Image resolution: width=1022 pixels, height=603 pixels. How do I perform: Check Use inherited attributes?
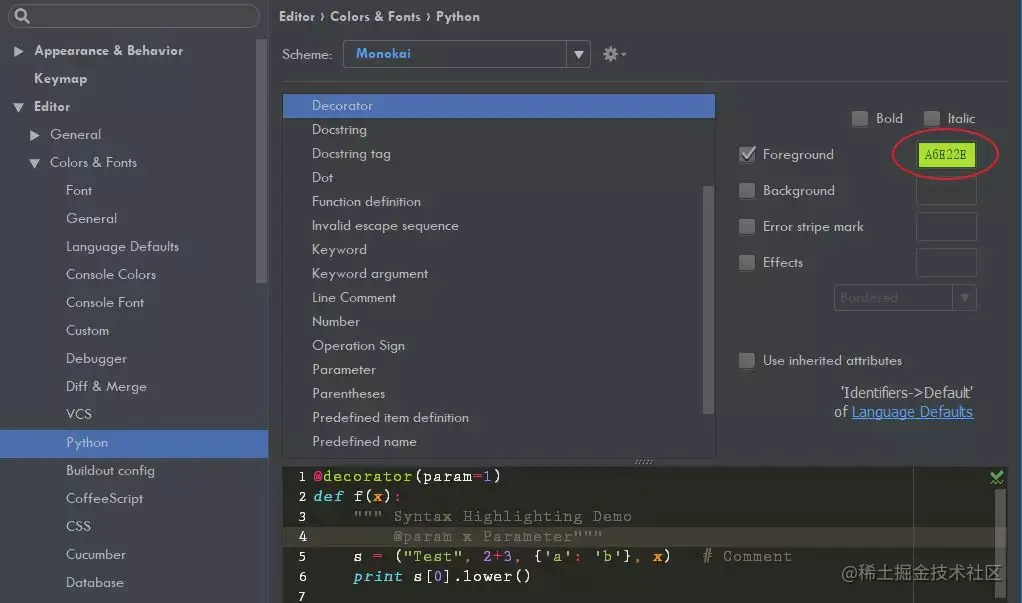(747, 360)
